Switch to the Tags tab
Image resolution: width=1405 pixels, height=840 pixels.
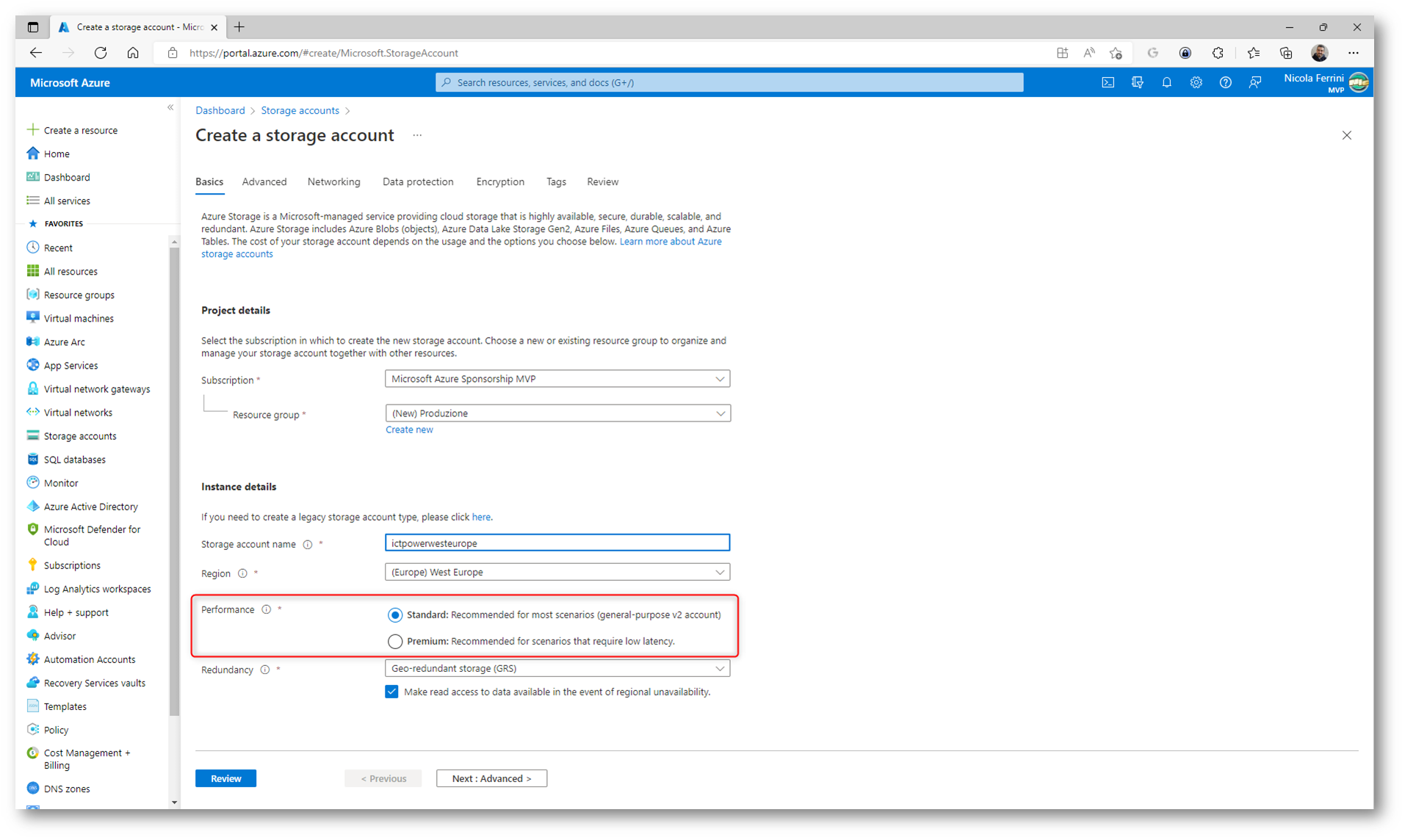556,182
